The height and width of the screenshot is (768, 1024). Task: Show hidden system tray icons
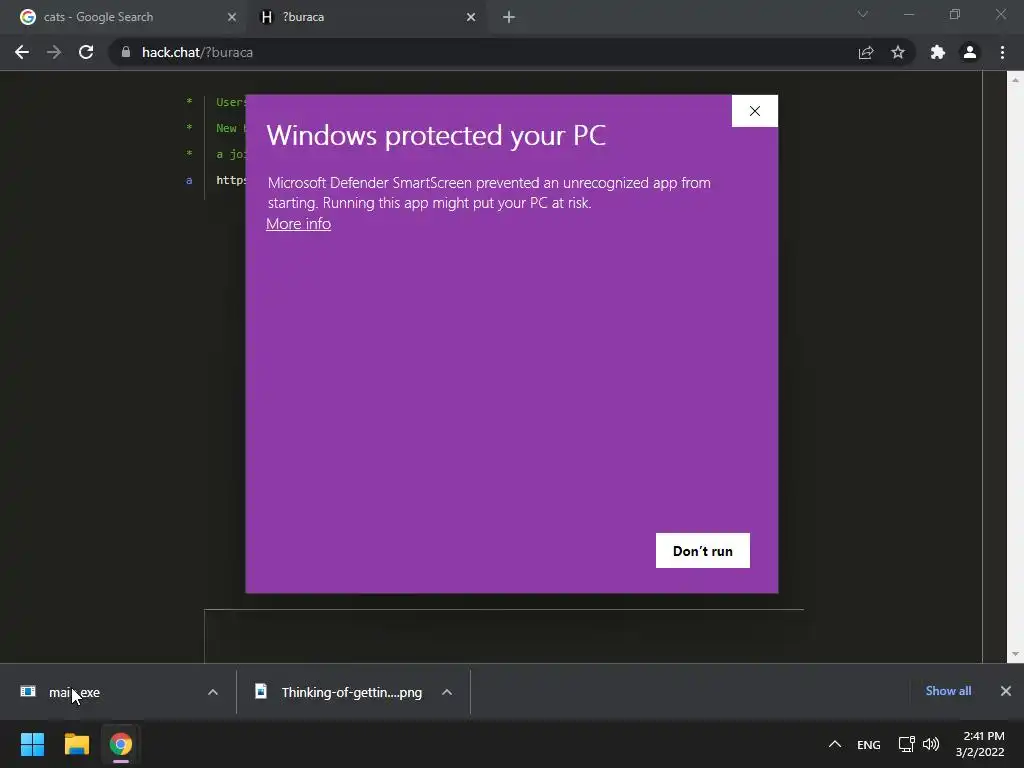coord(835,744)
